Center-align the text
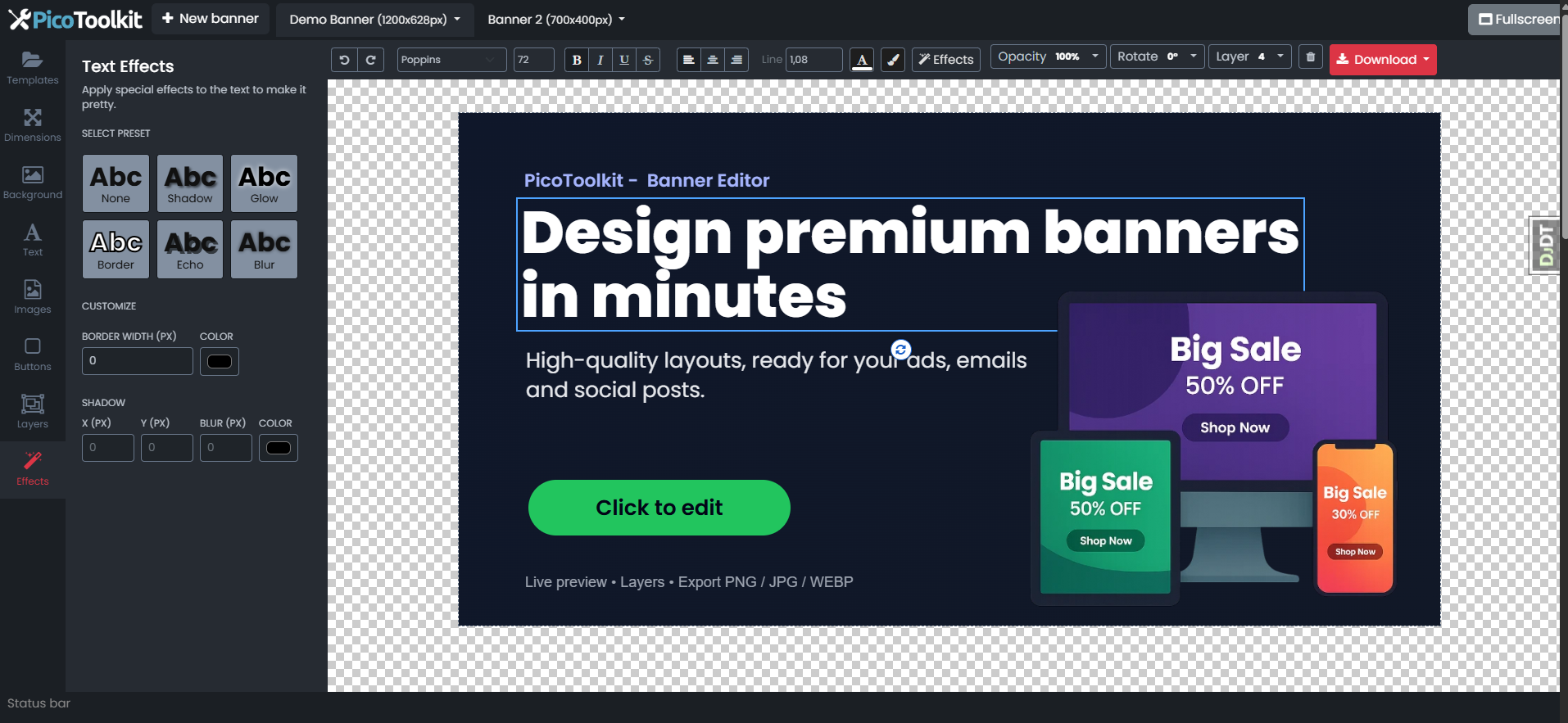This screenshot has width=1568, height=723. coord(713,60)
